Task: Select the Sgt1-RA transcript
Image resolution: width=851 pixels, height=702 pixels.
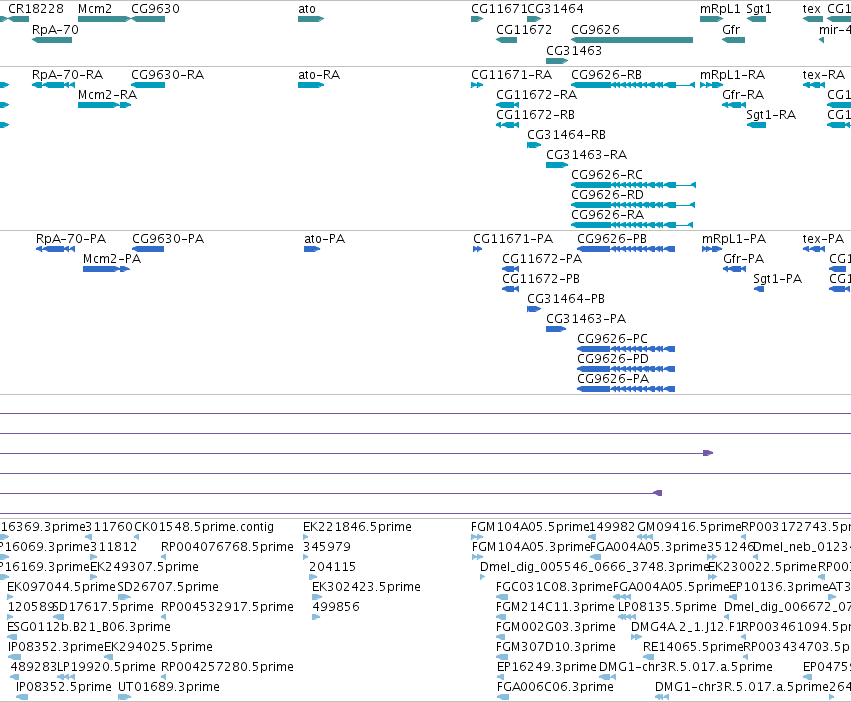Action: pos(756,125)
